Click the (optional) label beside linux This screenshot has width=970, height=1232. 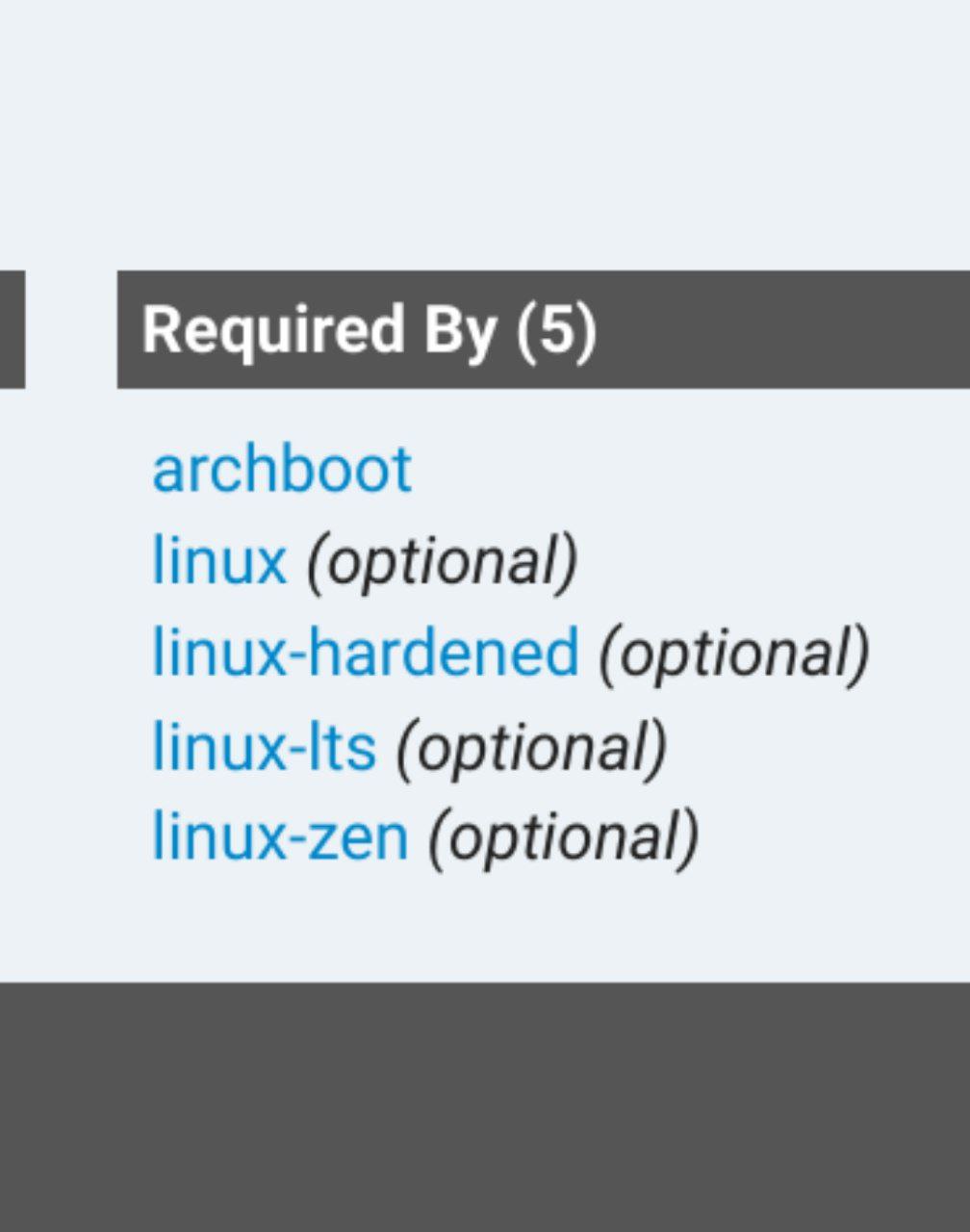pyautogui.click(x=442, y=560)
